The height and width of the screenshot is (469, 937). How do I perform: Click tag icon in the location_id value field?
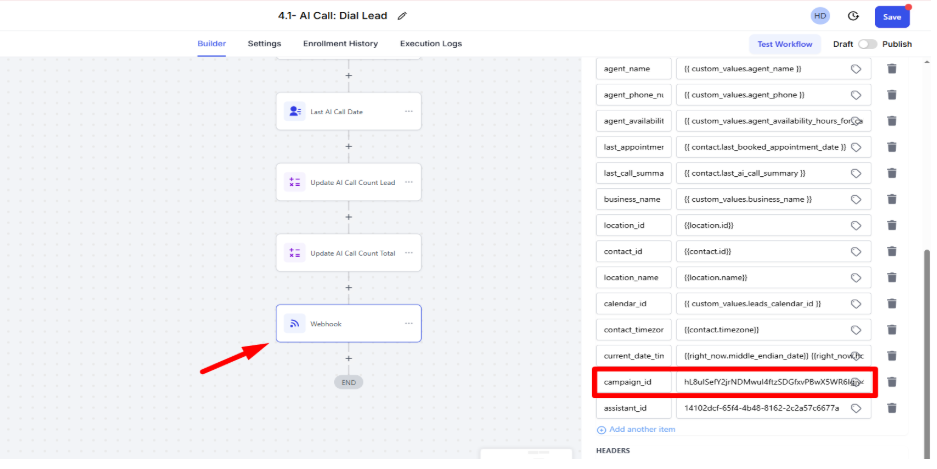point(856,225)
